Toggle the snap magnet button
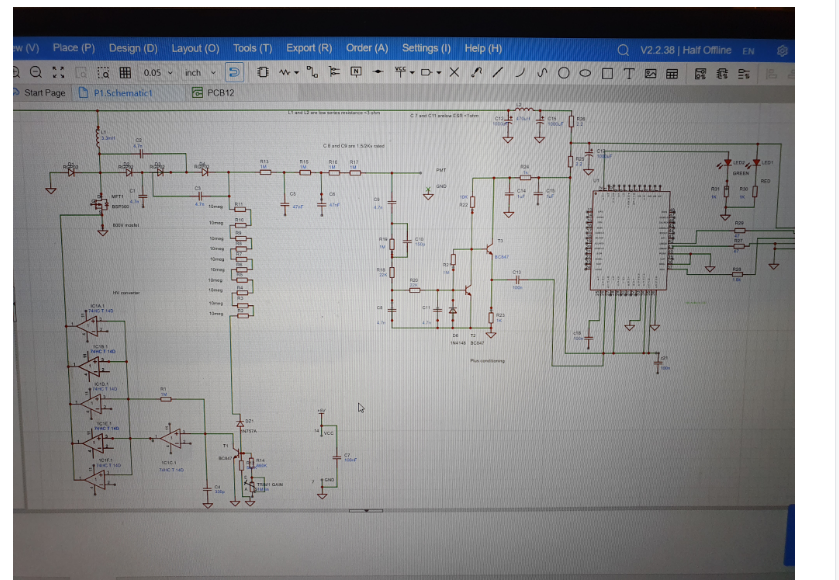The image size is (839, 580). click(234, 72)
